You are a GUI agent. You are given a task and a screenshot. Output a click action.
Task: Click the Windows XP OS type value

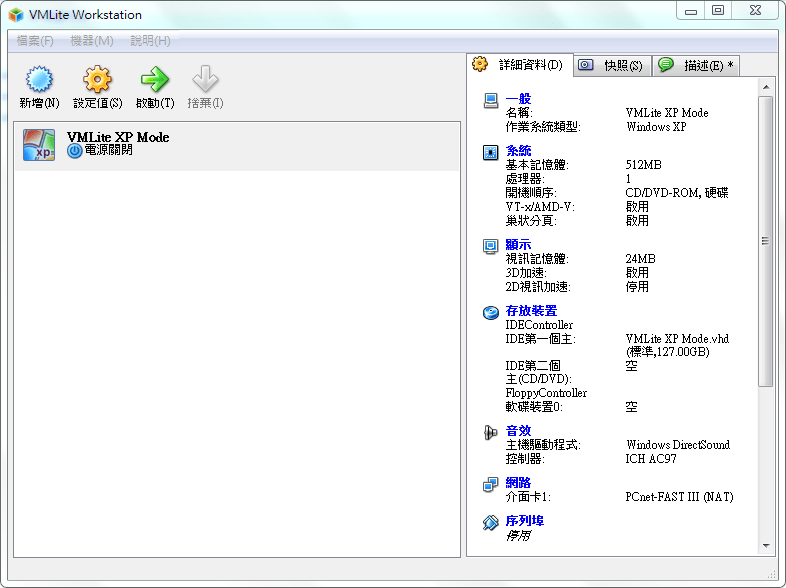[656, 127]
